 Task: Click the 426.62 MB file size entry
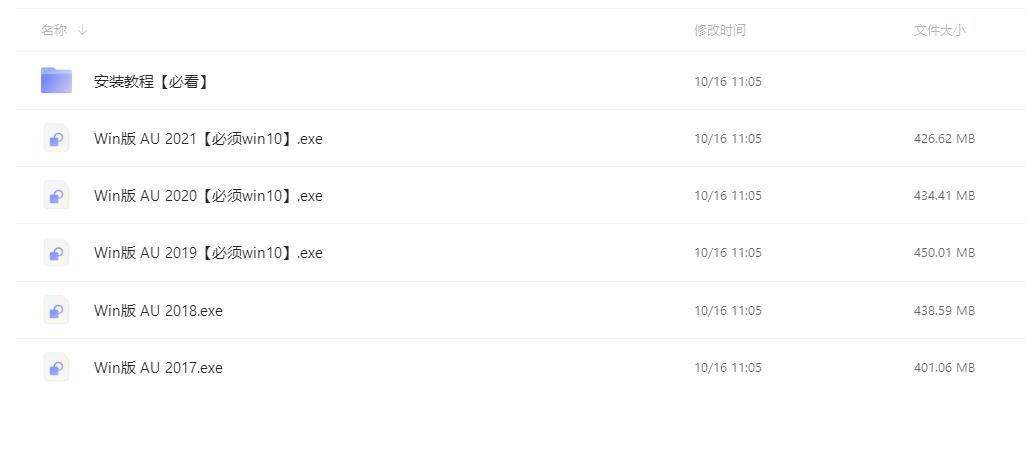(944, 139)
